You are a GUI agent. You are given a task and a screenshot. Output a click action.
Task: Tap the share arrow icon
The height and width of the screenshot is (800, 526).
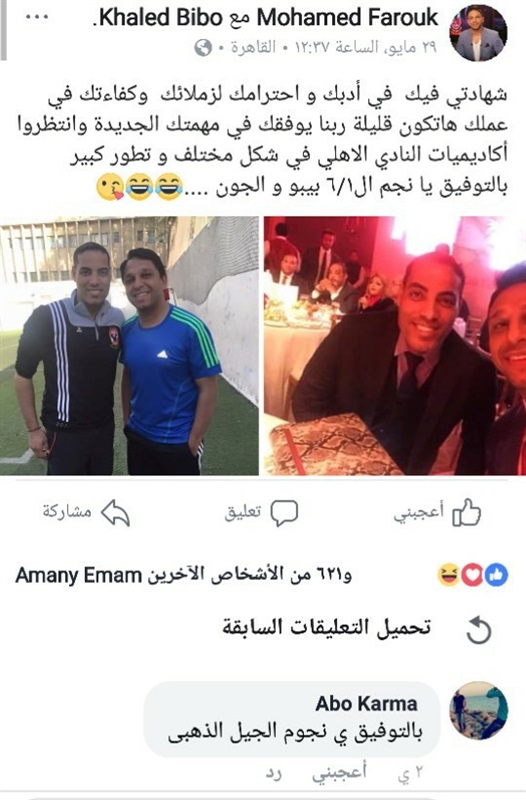pos(116,513)
